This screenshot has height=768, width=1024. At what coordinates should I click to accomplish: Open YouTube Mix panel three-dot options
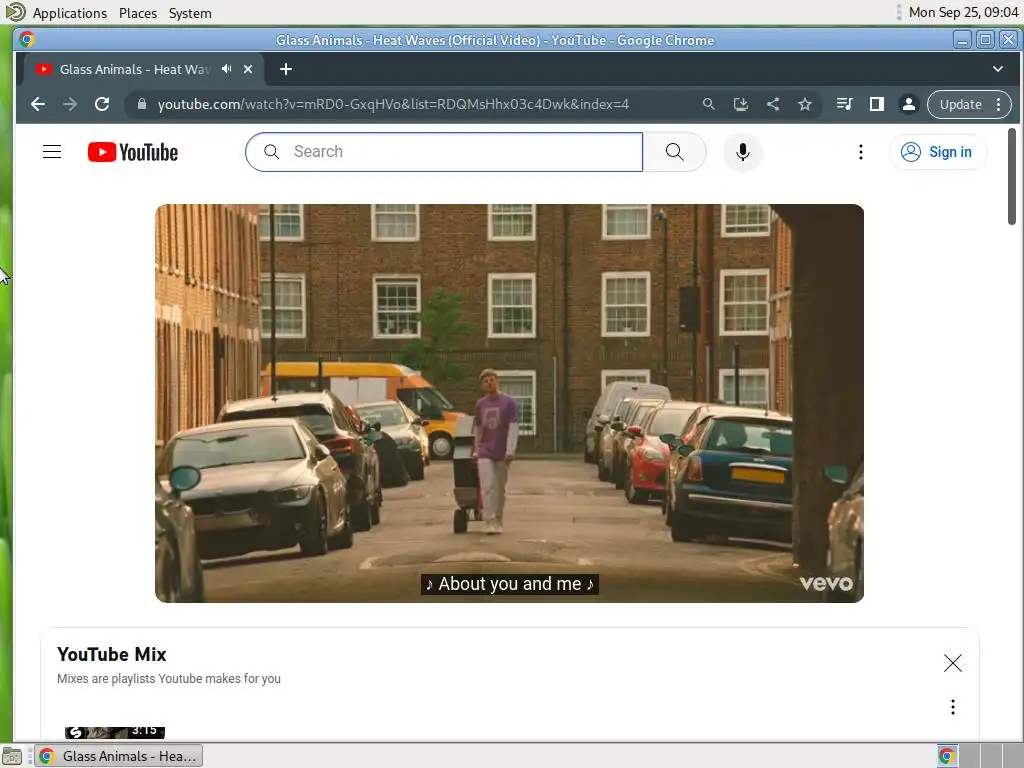[953, 707]
